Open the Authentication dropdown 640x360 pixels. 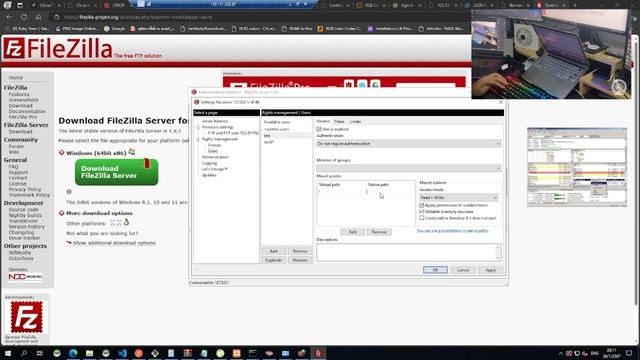coord(409,144)
